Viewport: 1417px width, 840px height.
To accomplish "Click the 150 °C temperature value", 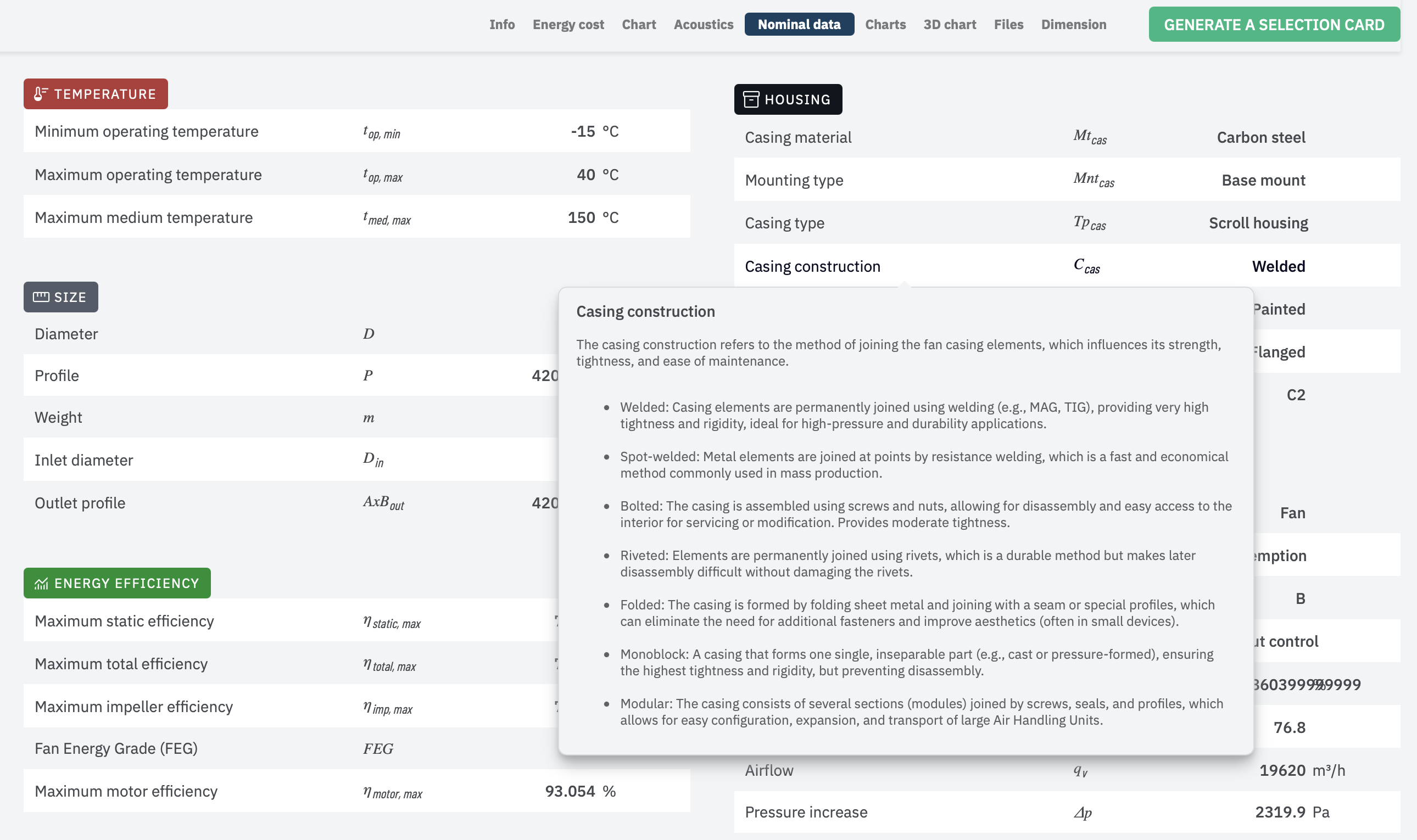I will click(593, 218).
